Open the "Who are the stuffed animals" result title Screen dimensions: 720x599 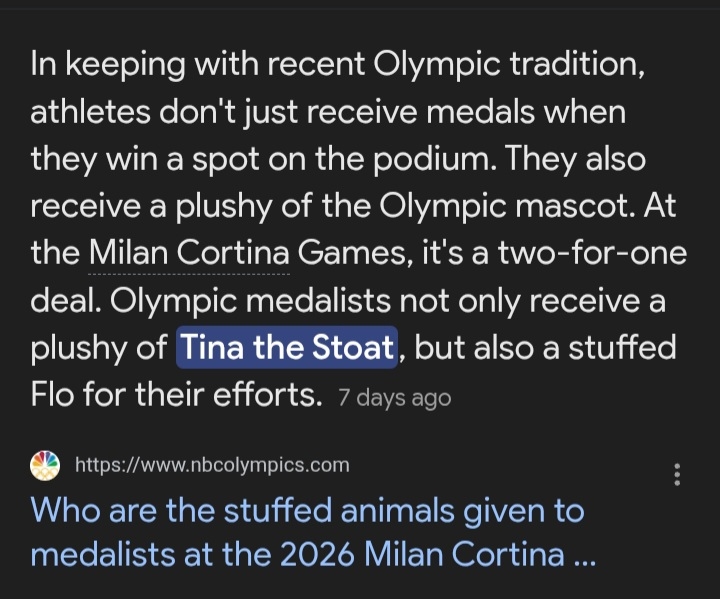pos(307,512)
